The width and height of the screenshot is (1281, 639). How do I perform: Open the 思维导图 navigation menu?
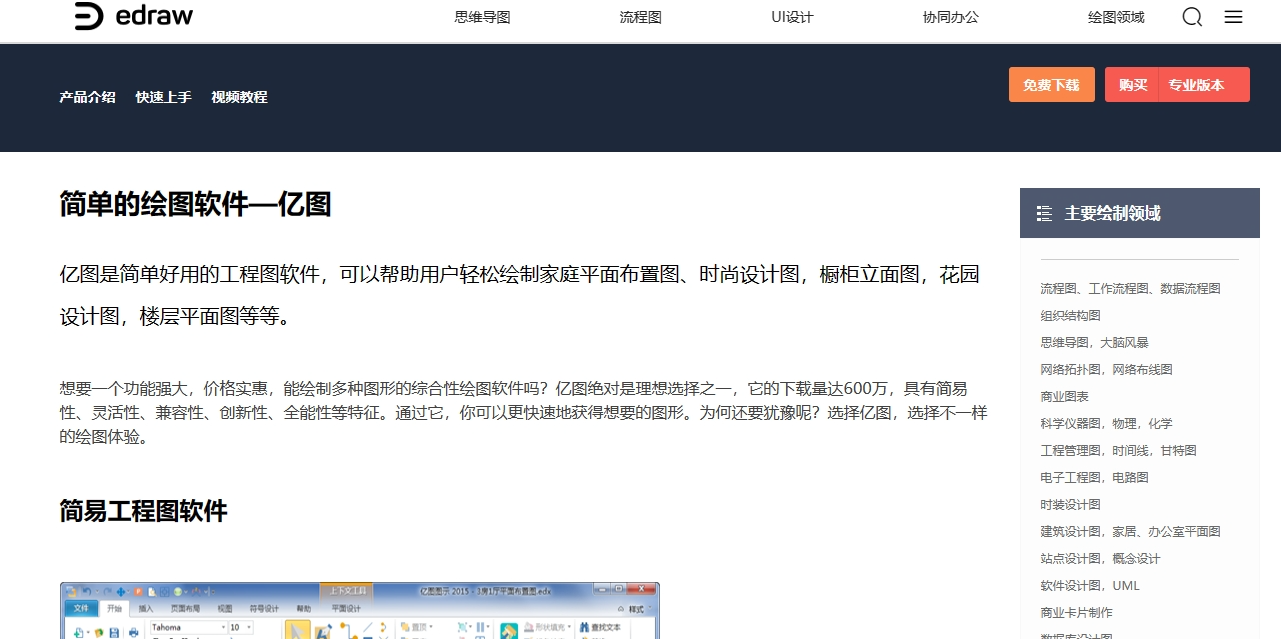(x=482, y=17)
